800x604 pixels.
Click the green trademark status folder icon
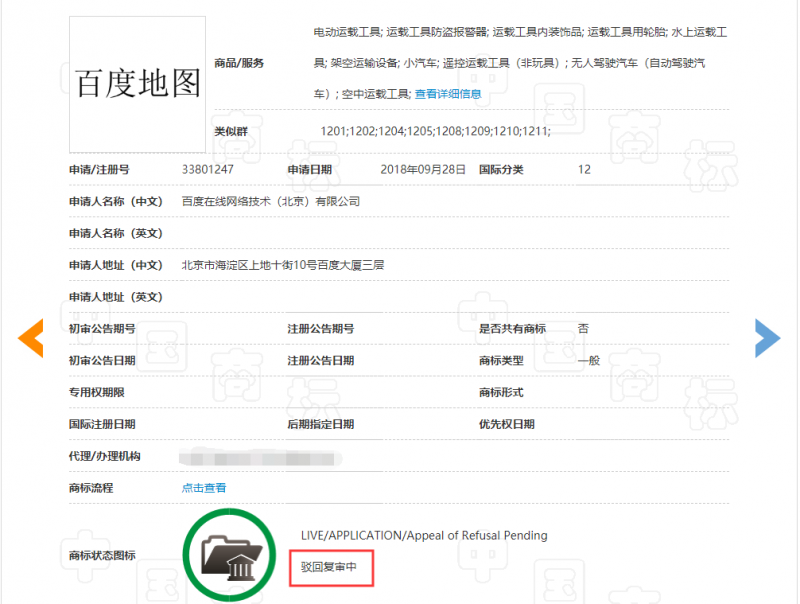pos(229,555)
